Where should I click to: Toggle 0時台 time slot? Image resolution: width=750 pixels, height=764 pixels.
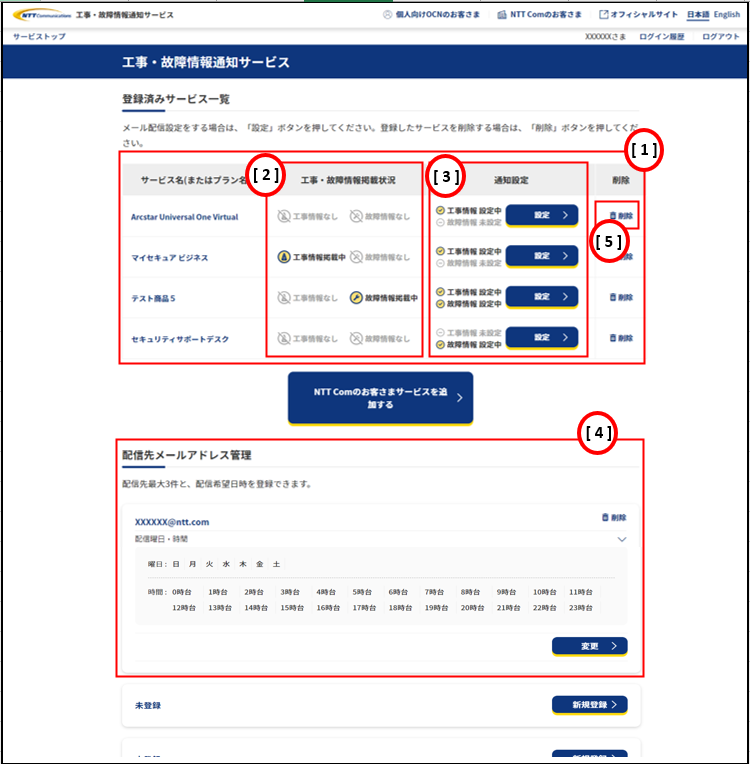pos(182,592)
